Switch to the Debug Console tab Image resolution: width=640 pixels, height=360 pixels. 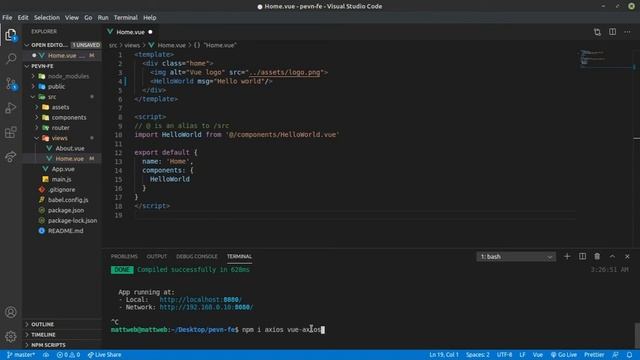click(x=197, y=256)
